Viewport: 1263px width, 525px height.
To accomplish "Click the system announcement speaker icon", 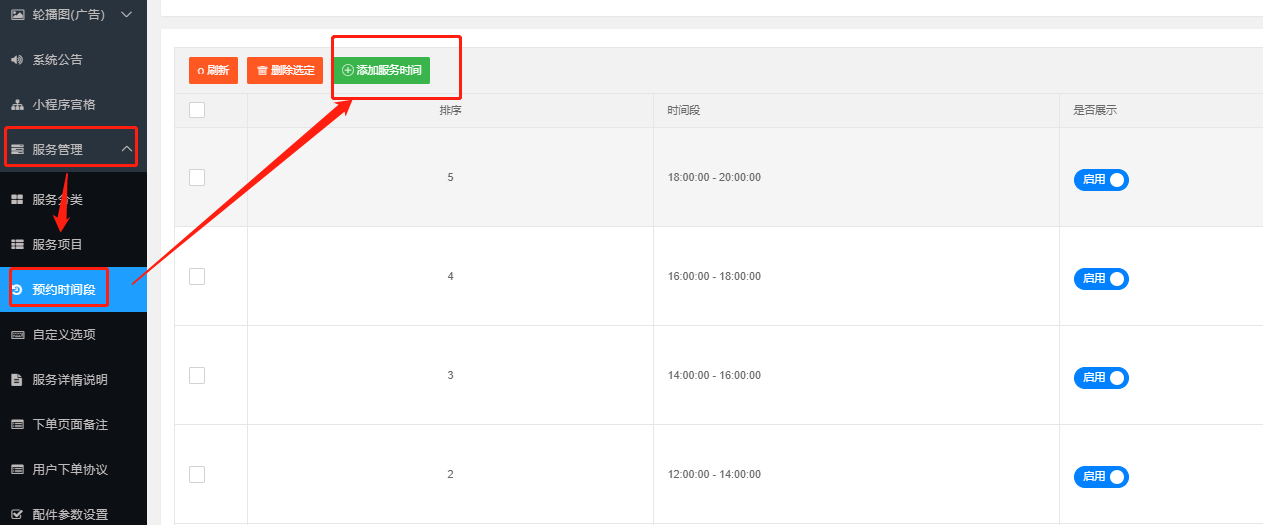I will pos(17,60).
